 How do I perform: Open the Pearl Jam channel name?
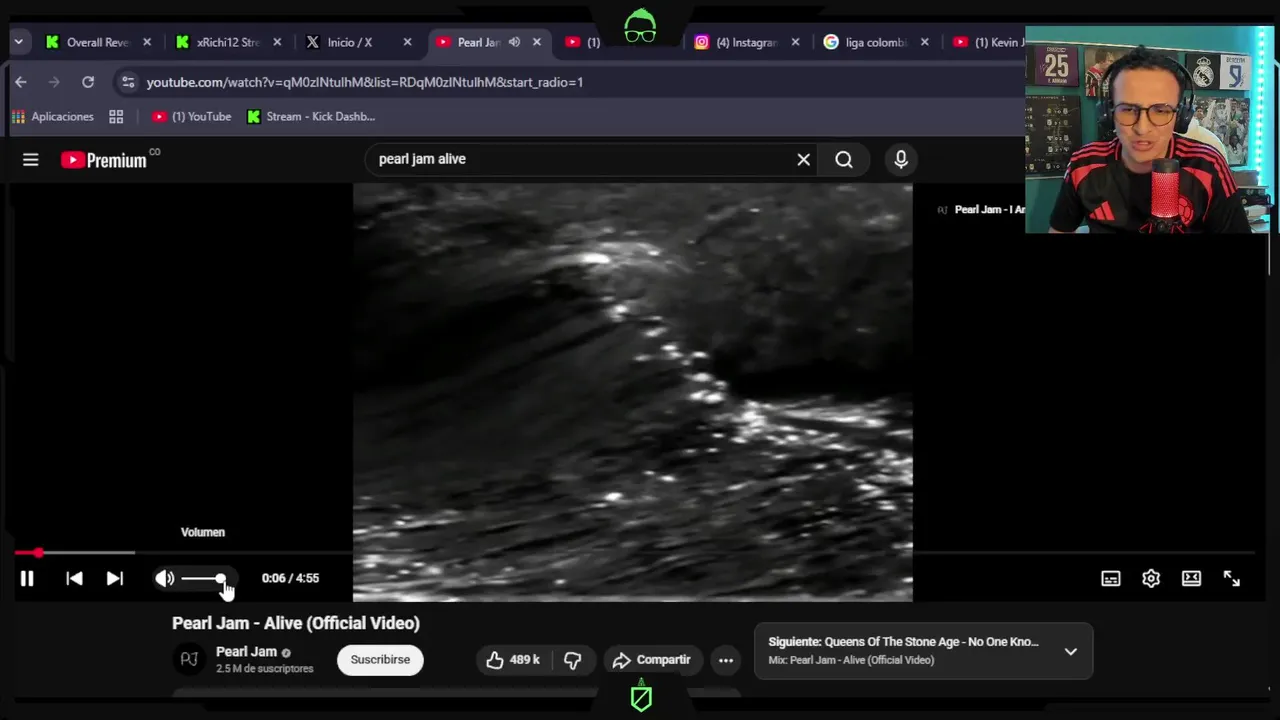tap(246, 651)
